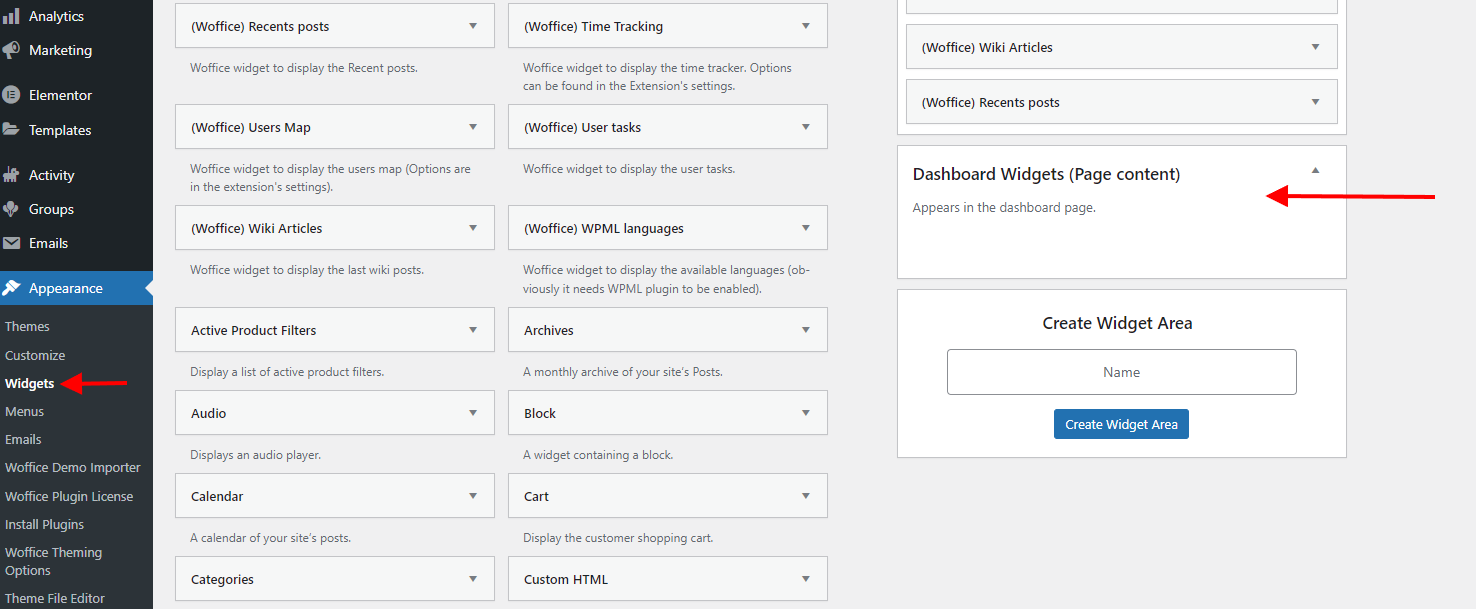Click the Create Widget Area button
Image resolution: width=1476 pixels, height=609 pixels.
(x=1121, y=424)
